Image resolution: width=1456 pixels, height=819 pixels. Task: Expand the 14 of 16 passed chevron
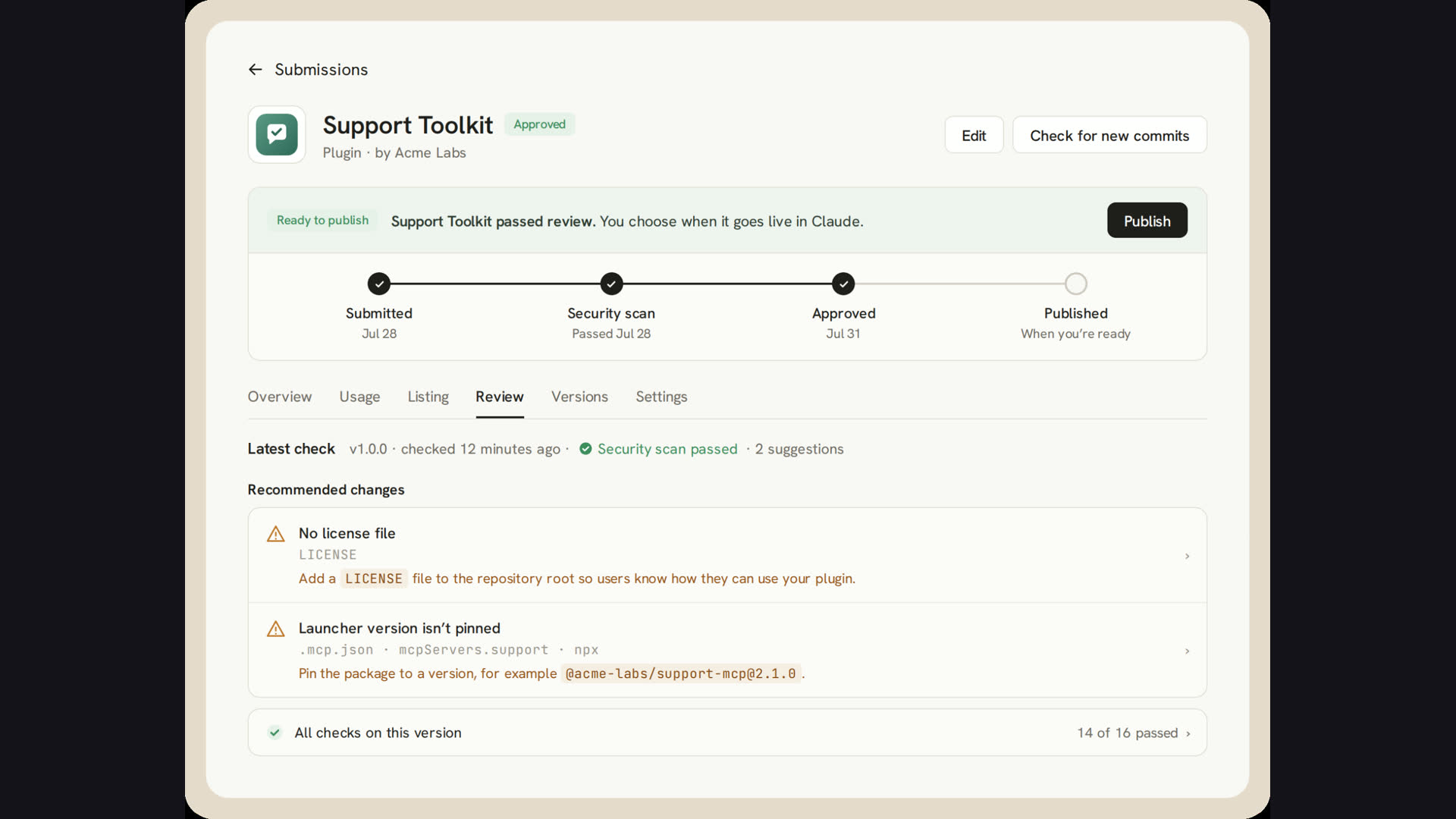coord(1188,733)
